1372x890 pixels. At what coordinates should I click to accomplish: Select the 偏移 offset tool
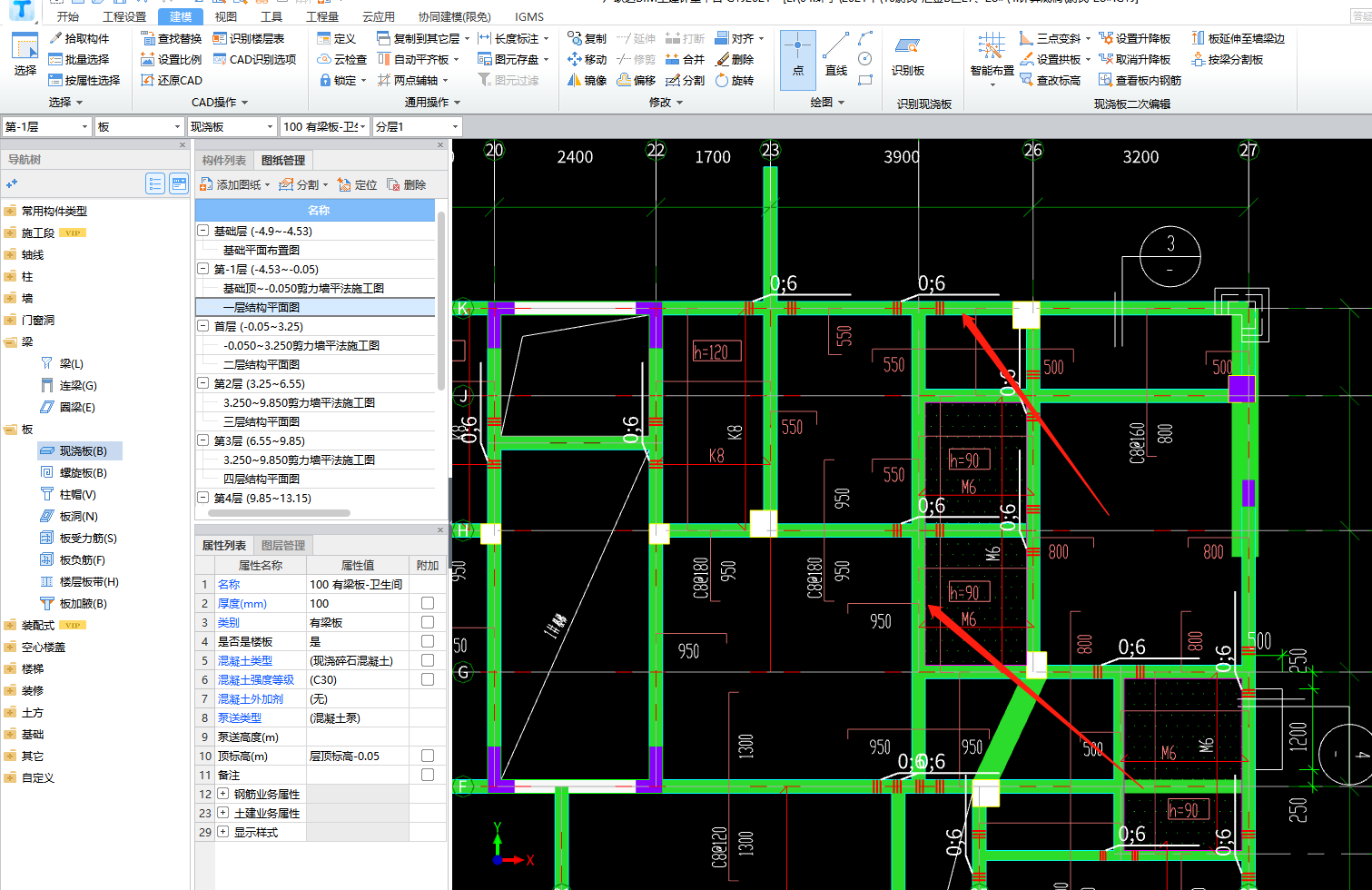pos(636,80)
